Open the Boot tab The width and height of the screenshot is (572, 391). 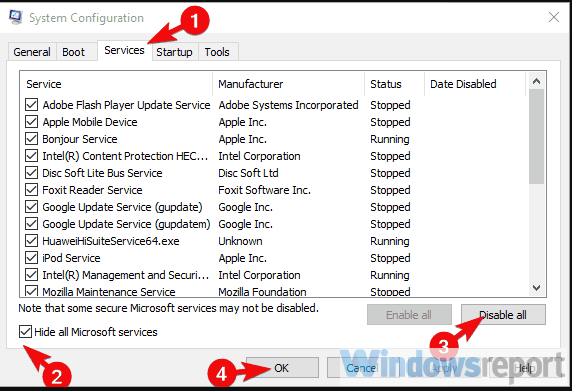click(73, 52)
